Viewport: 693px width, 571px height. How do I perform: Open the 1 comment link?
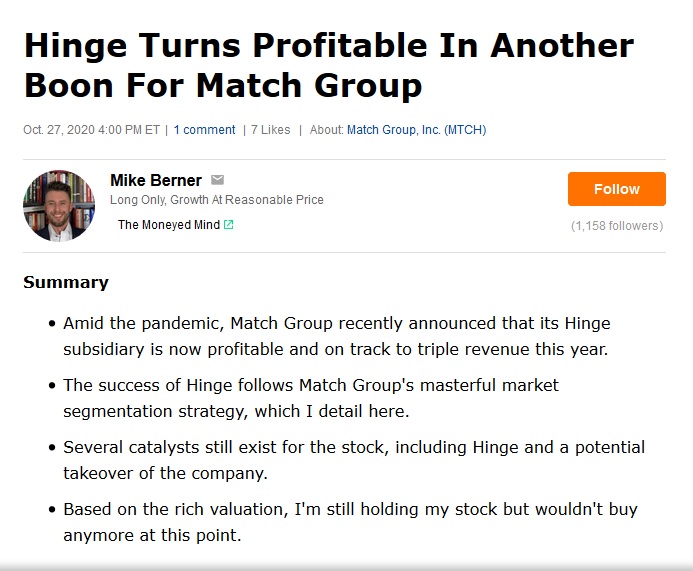click(x=204, y=130)
